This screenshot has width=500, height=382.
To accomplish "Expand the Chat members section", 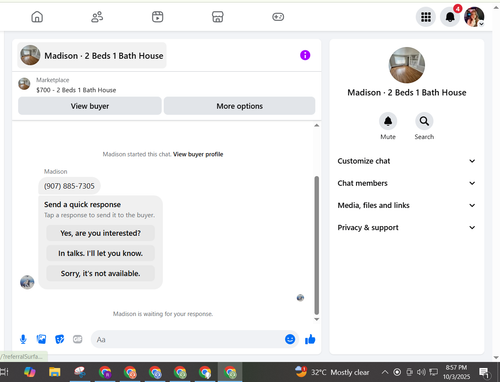I will pyautogui.click(x=407, y=183).
